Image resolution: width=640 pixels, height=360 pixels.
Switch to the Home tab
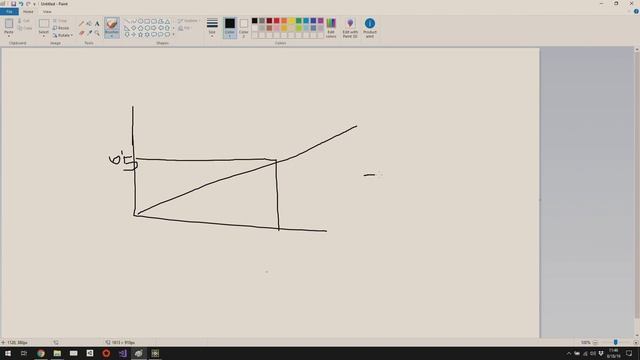[28, 11]
